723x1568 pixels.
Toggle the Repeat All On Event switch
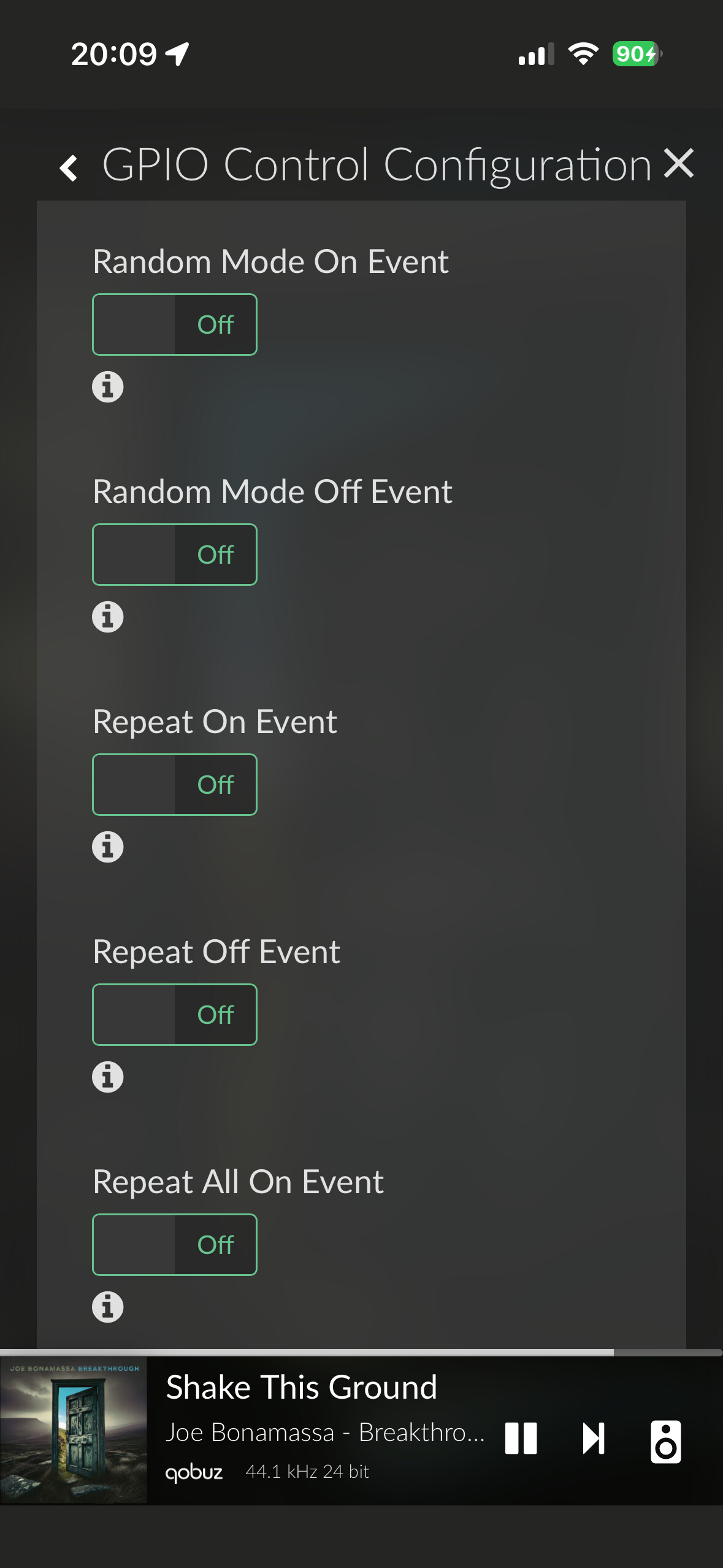[175, 1245]
